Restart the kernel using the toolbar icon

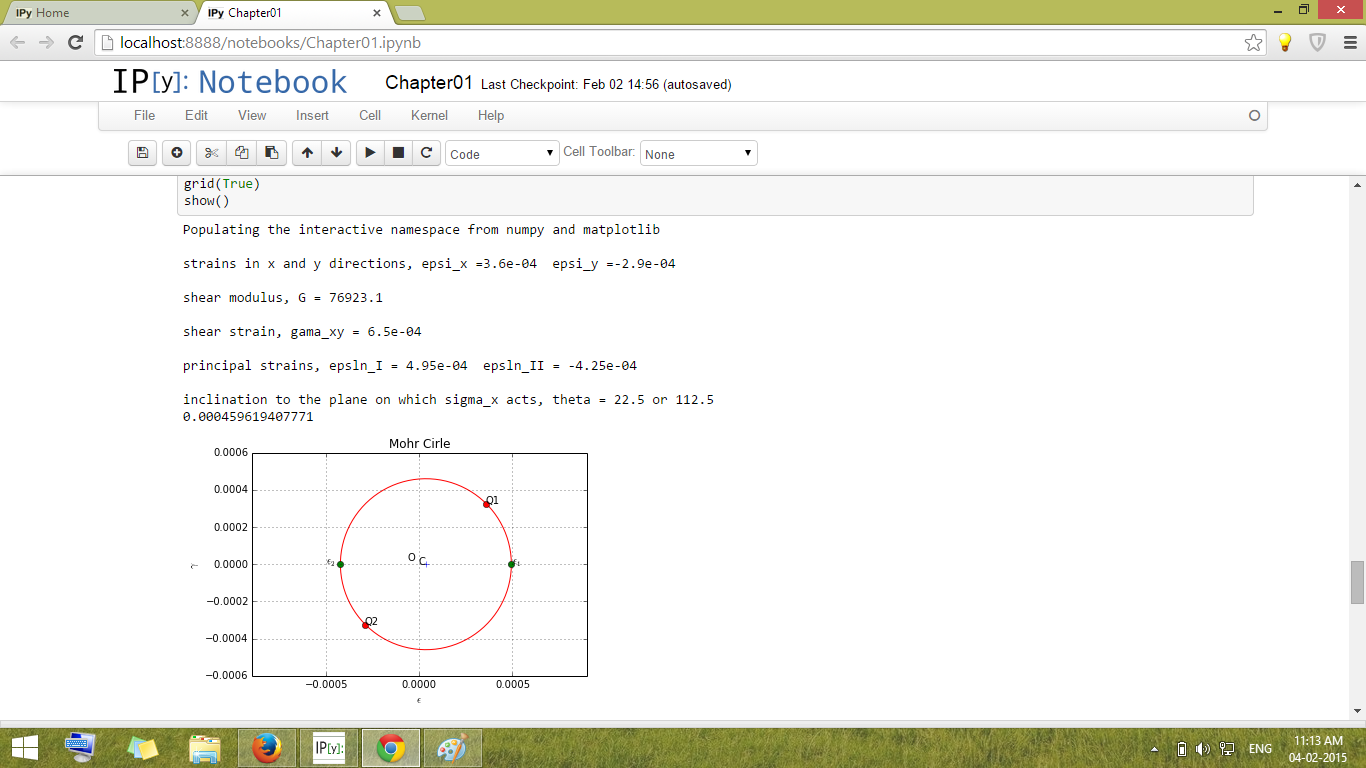(x=426, y=153)
